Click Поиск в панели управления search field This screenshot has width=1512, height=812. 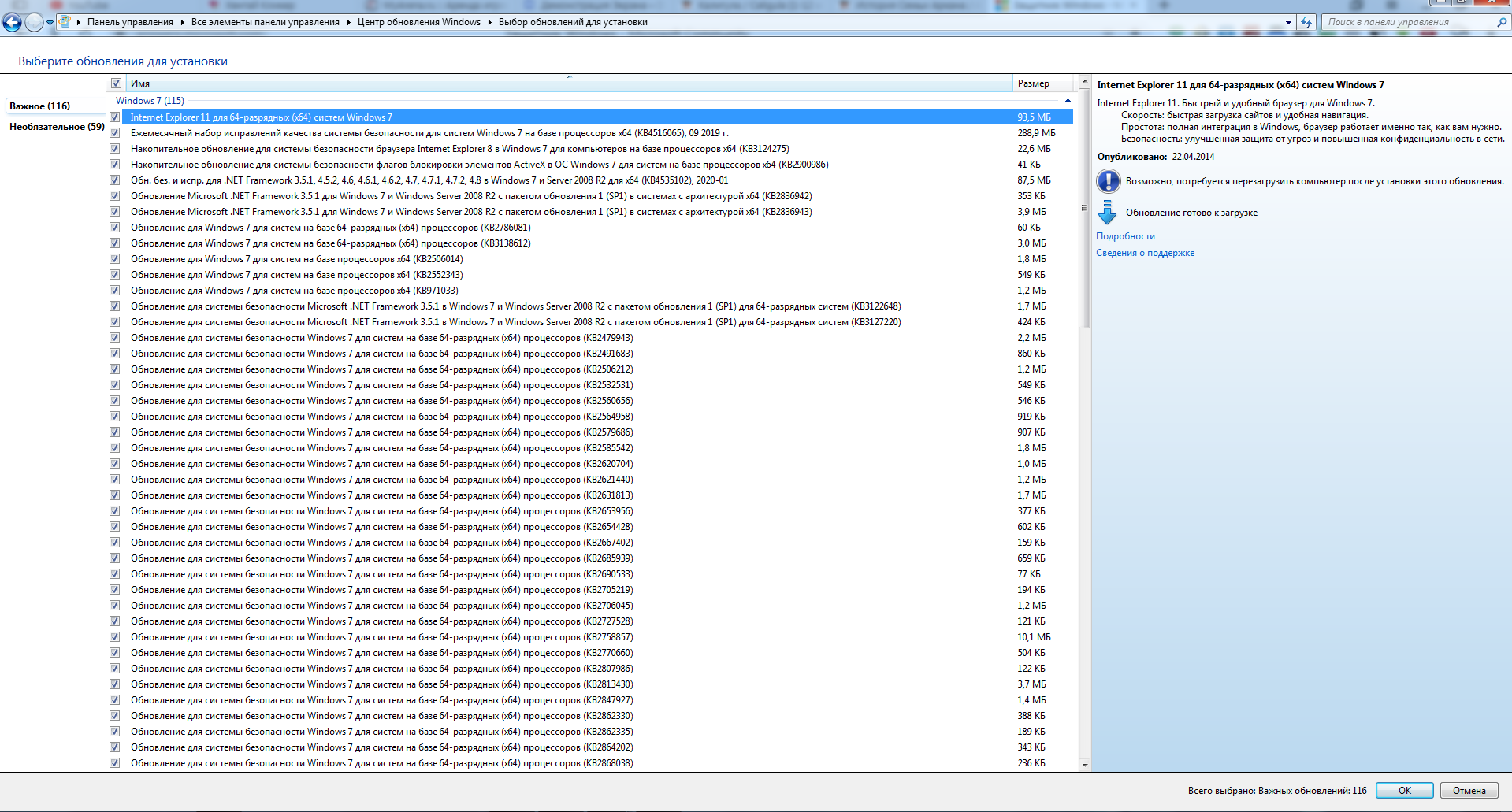click(1410, 22)
